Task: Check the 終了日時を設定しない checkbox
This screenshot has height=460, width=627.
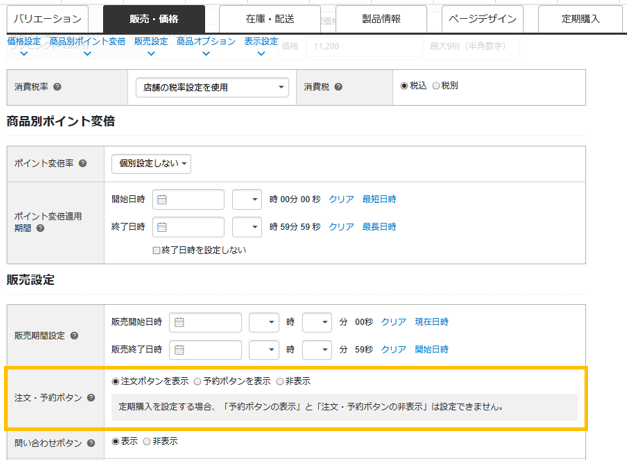Action: tap(156, 250)
